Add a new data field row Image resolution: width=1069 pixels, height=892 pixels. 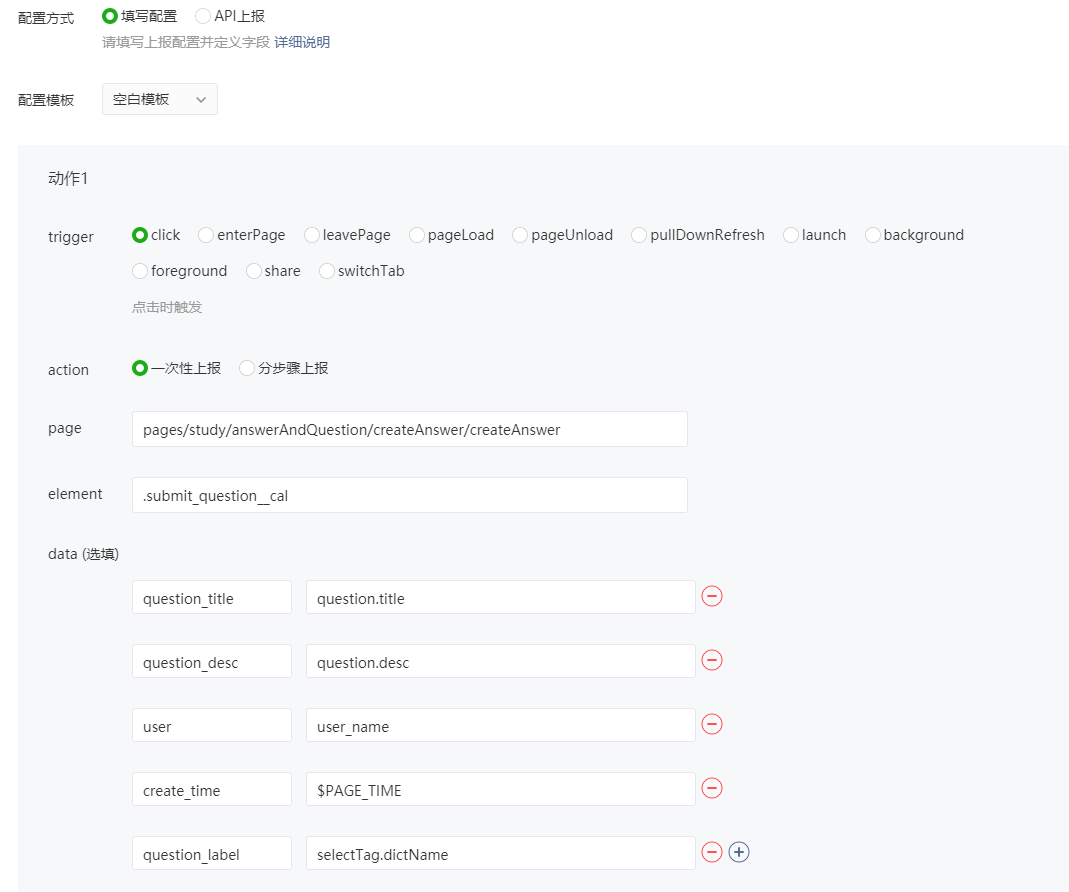(739, 853)
